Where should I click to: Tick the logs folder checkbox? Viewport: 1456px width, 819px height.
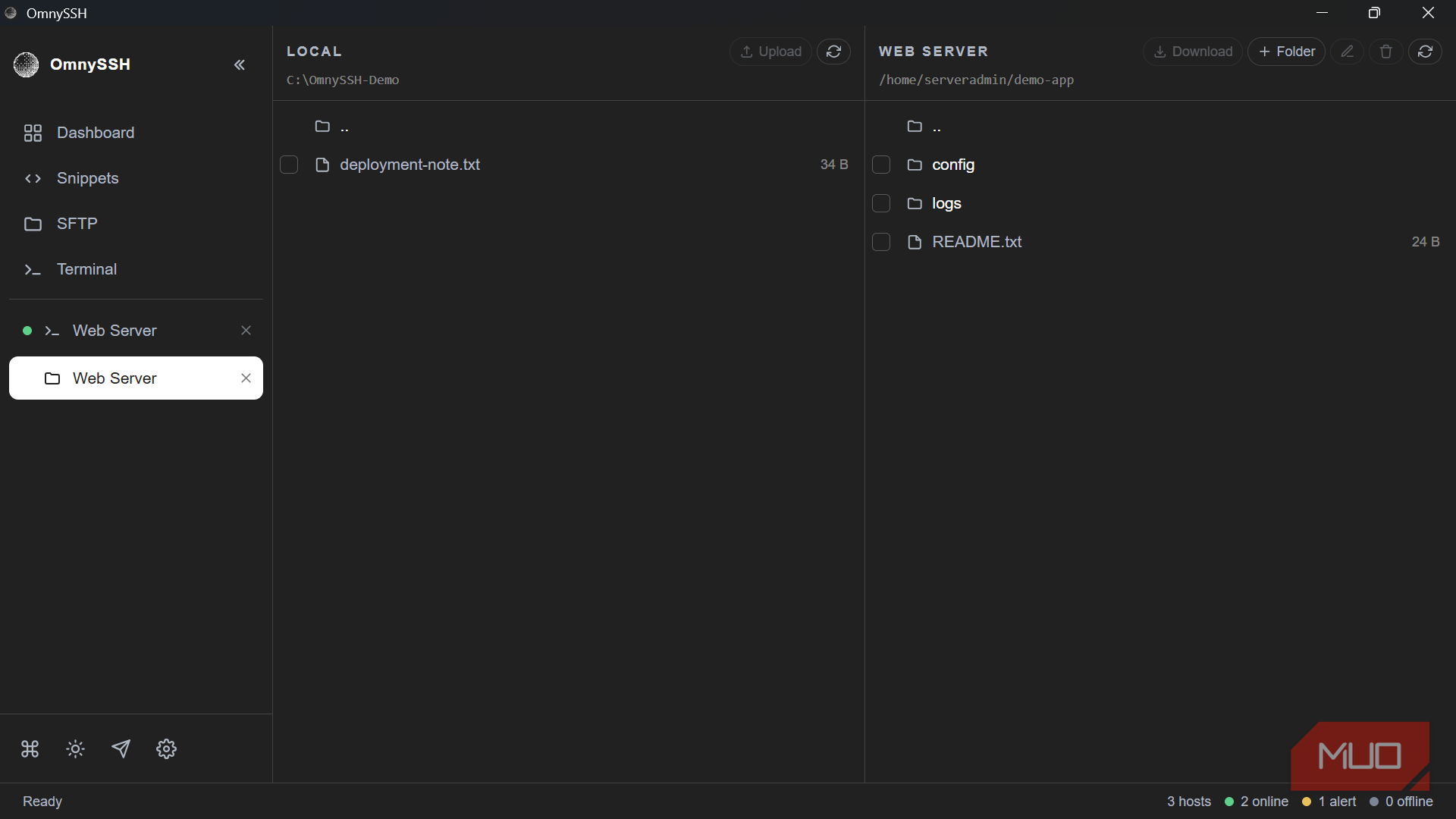[x=881, y=203]
